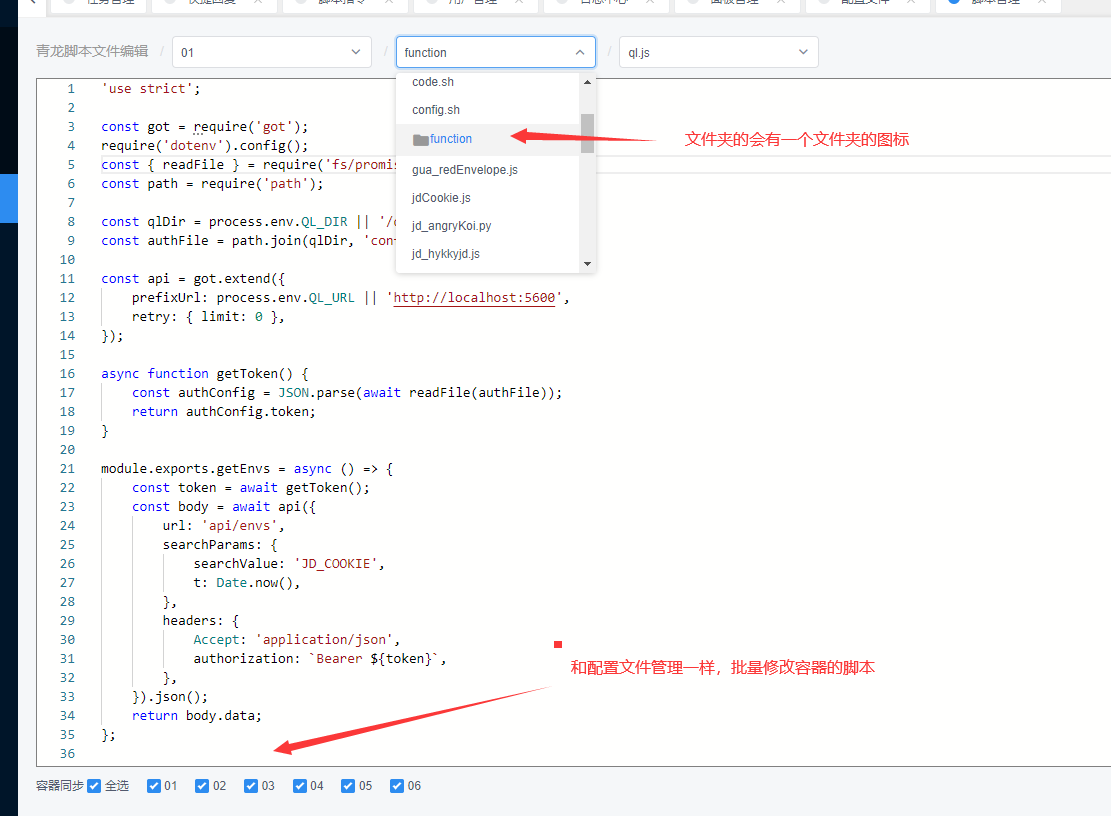Uncheck container 01 sync checkbox
This screenshot has width=1111, height=816.
pyautogui.click(x=154, y=786)
